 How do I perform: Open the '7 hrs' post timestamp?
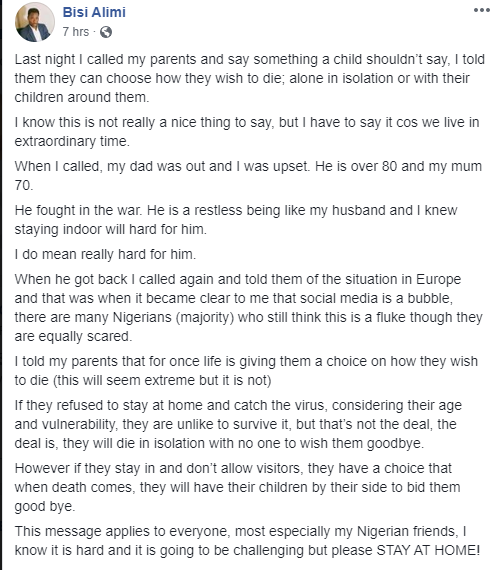76,32
